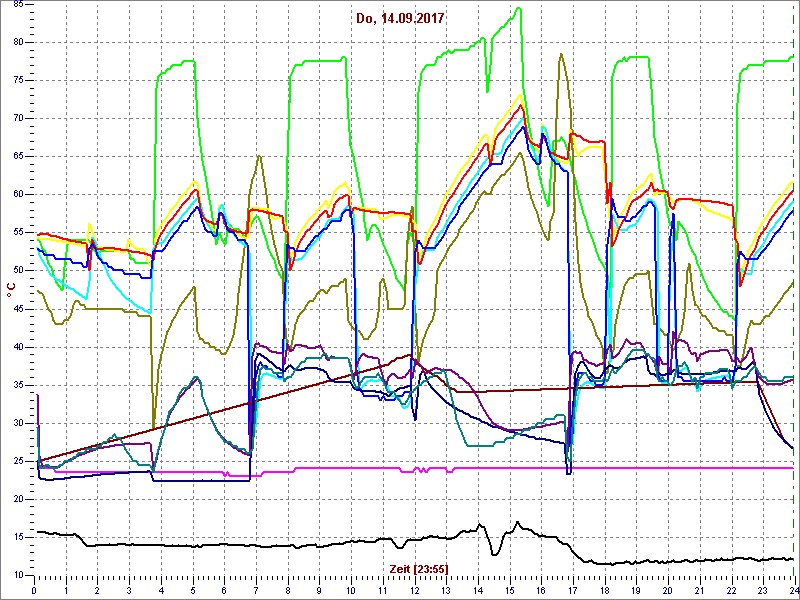Click the olive curve's peak near 7:00
This screenshot has width=800, height=600.
(x=260, y=156)
